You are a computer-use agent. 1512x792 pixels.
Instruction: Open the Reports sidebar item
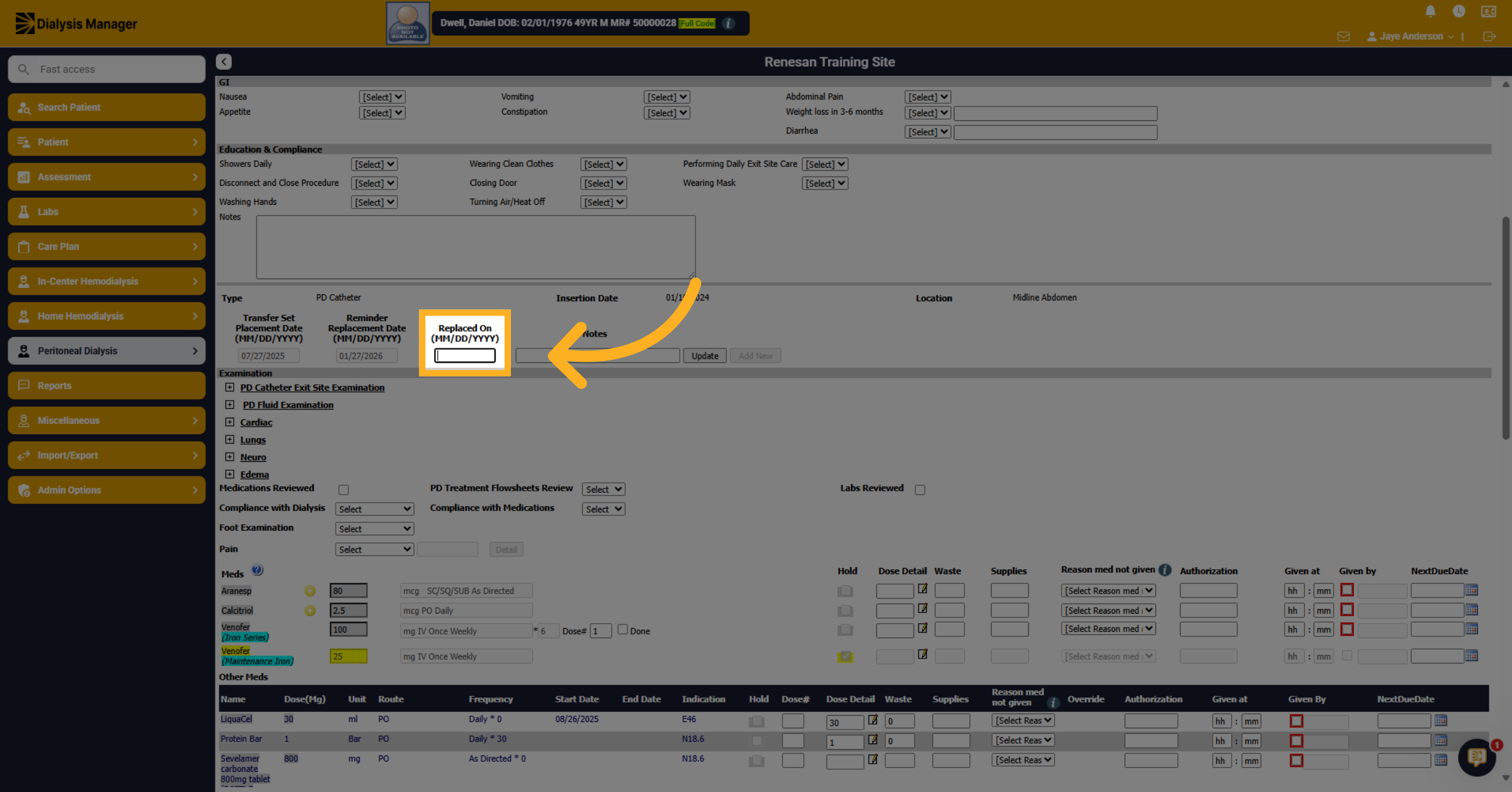pyautogui.click(x=106, y=386)
